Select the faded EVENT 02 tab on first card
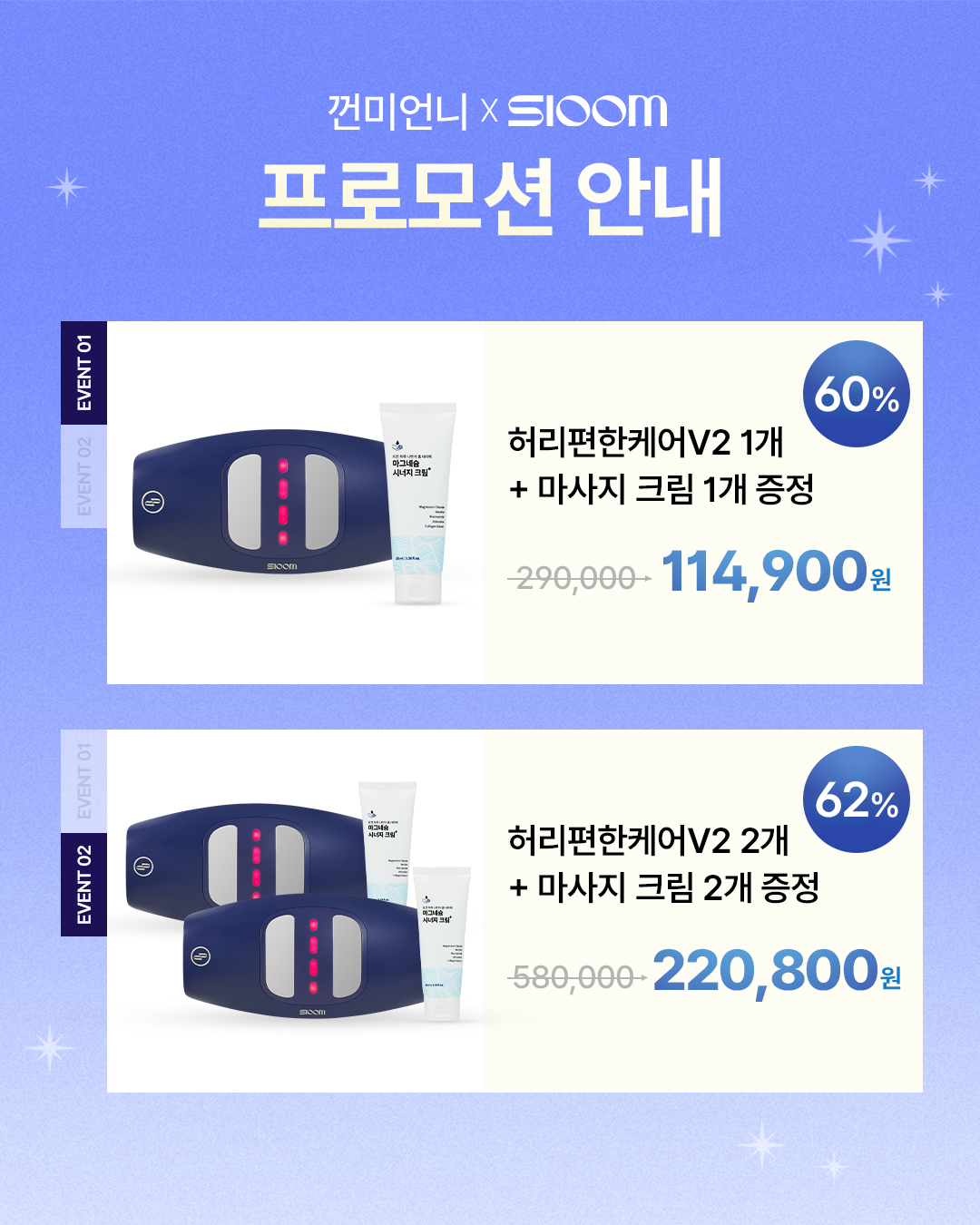Viewport: 980px width, 1225px height. click(83, 476)
